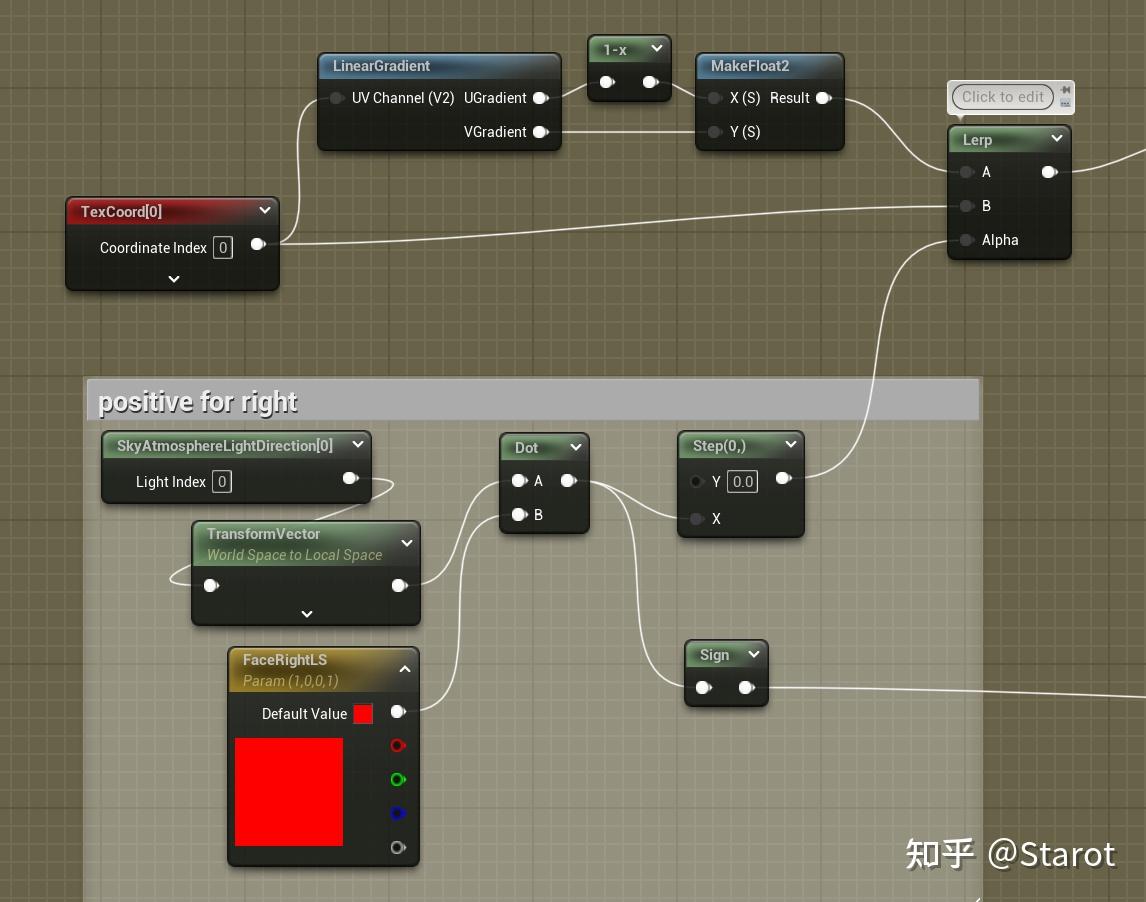Open the Lerp node header dropdown

pos(1057,138)
